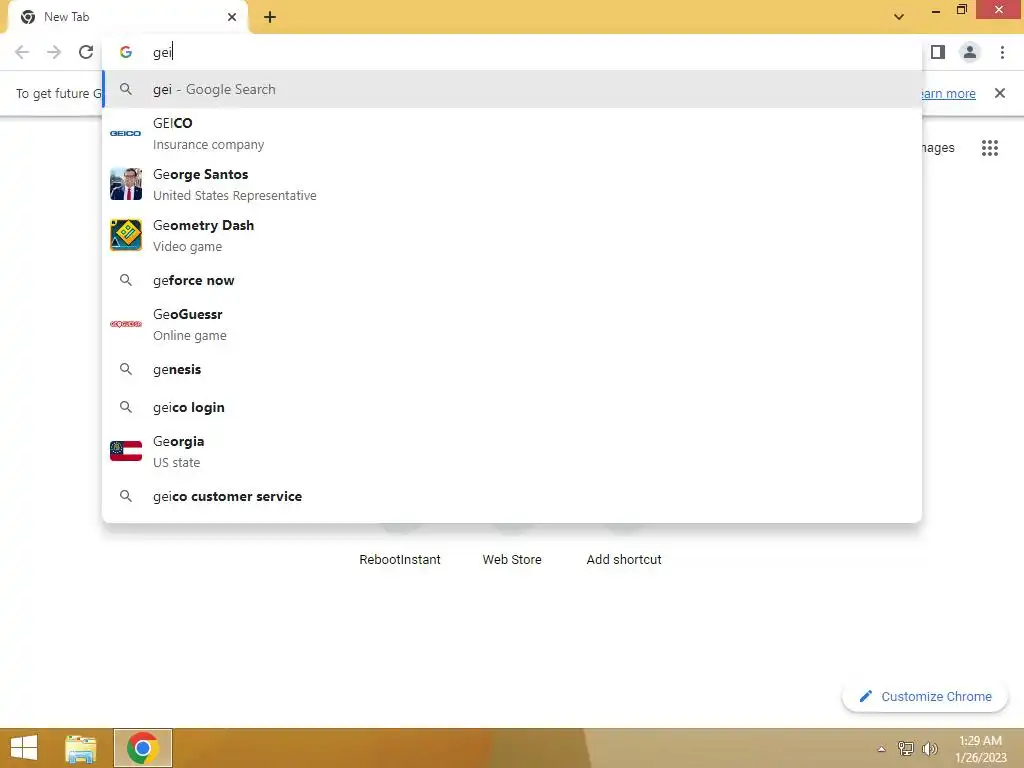Image resolution: width=1024 pixels, height=768 pixels.
Task: Click in the address bar text field
Action: tap(512, 52)
